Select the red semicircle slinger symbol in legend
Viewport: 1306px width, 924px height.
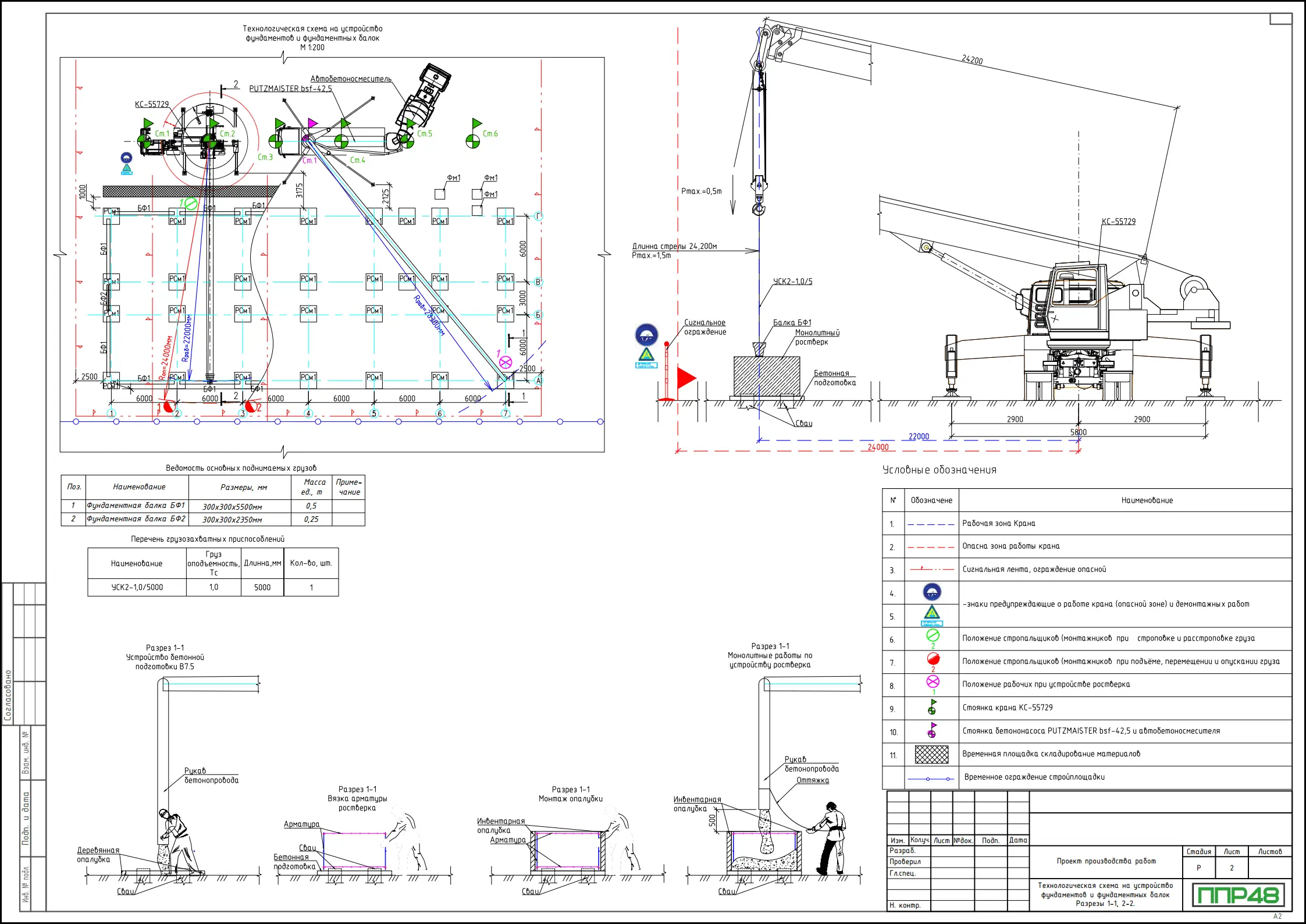[x=933, y=659]
